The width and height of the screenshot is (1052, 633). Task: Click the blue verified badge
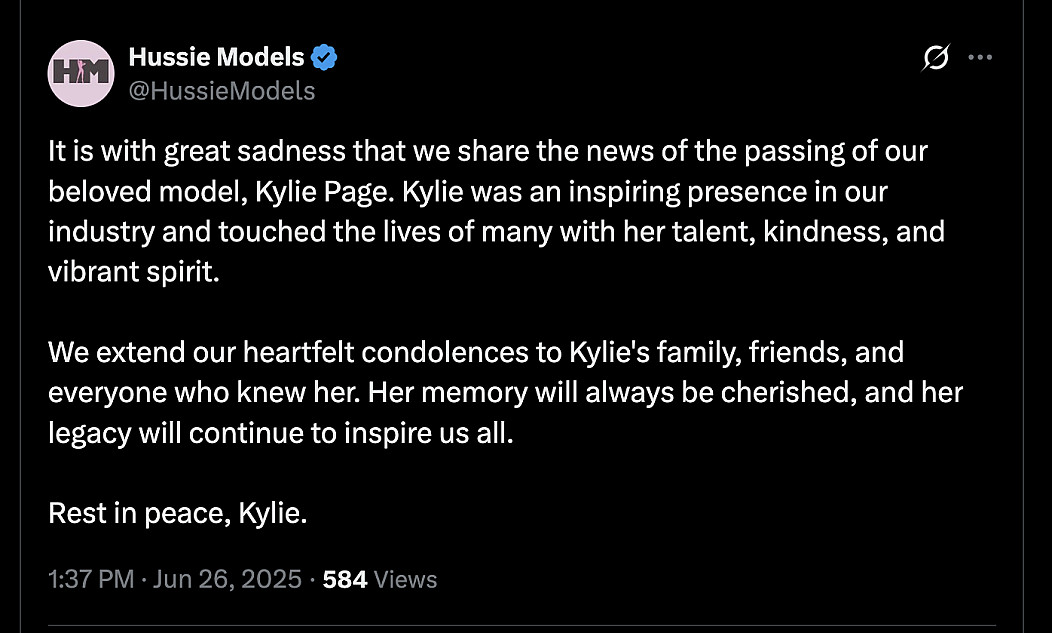click(323, 58)
